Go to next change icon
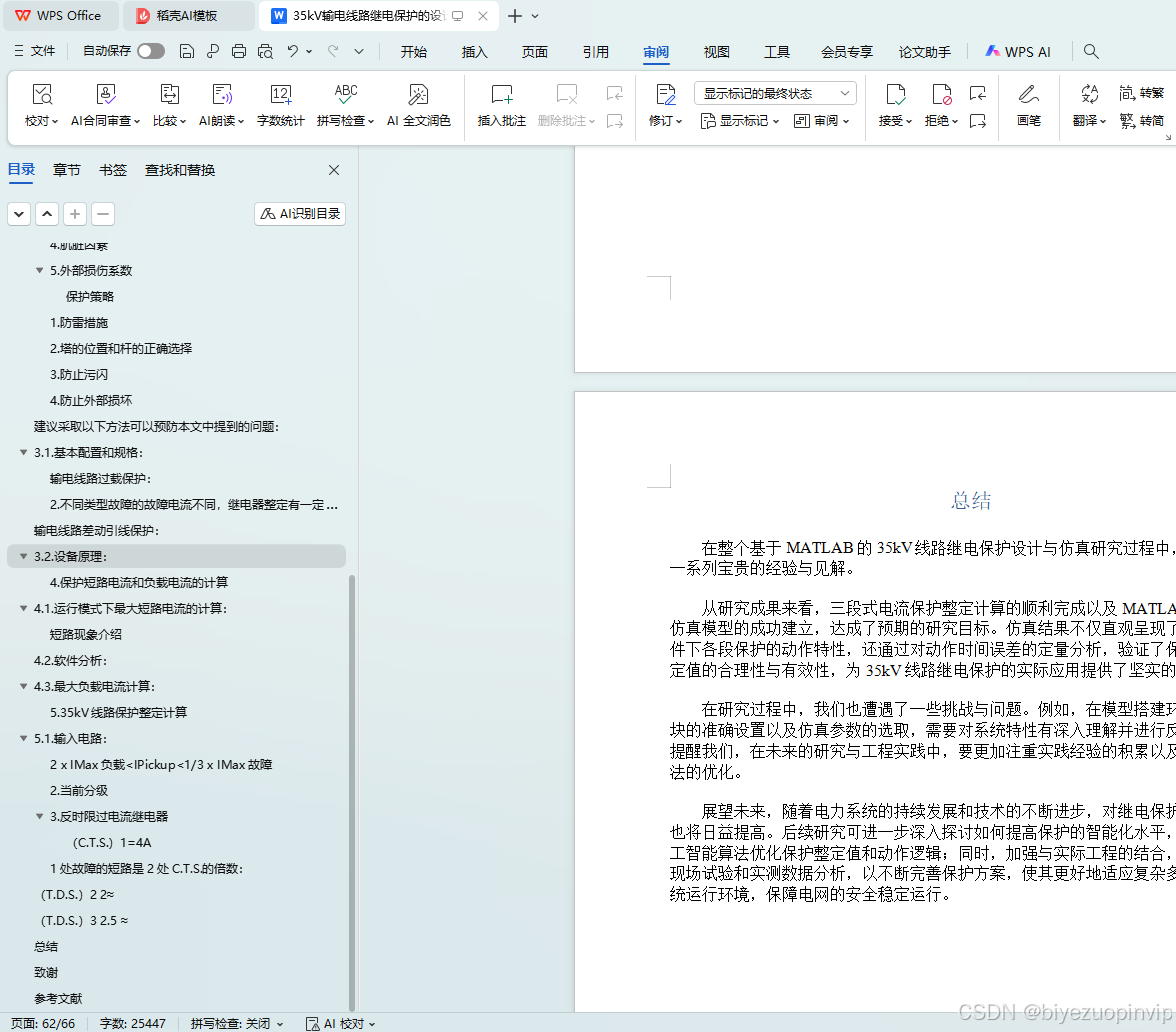Image resolution: width=1176 pixels, height=1032 pixels. coord(977,121)
